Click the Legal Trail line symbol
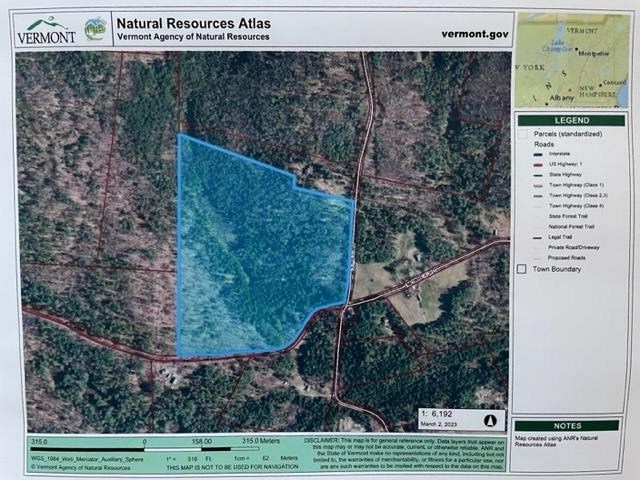The image size is (640, 480). click(x=538, y=236)
